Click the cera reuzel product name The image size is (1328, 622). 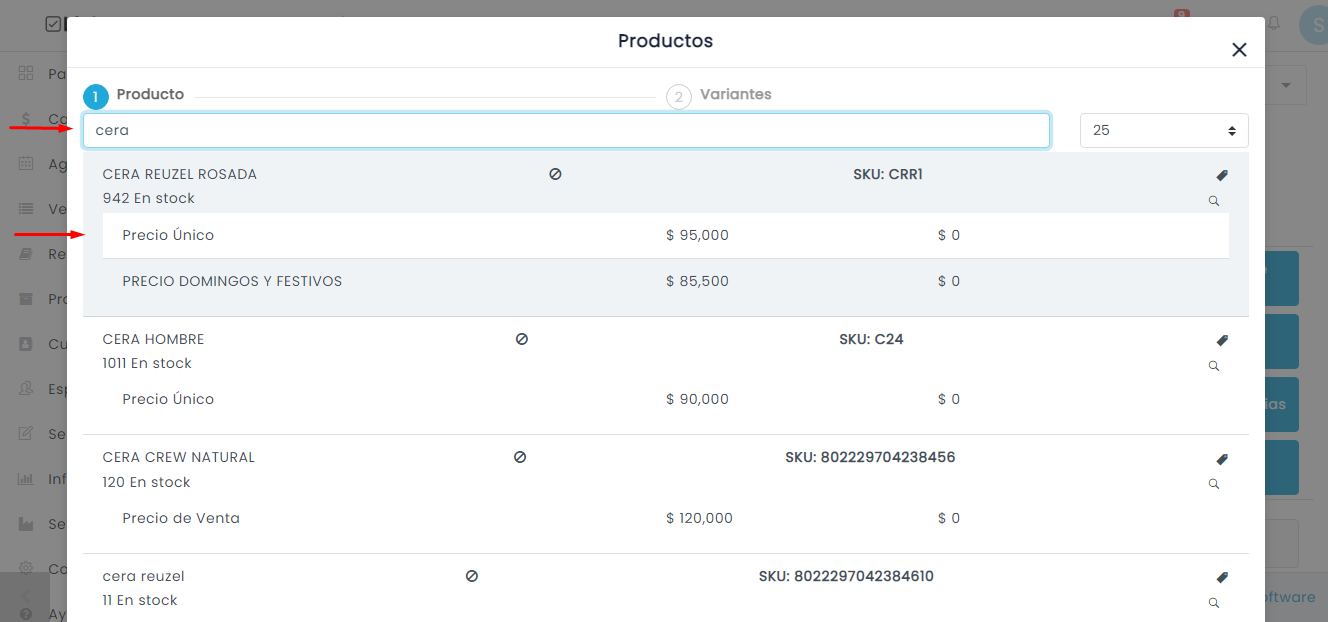144,576
